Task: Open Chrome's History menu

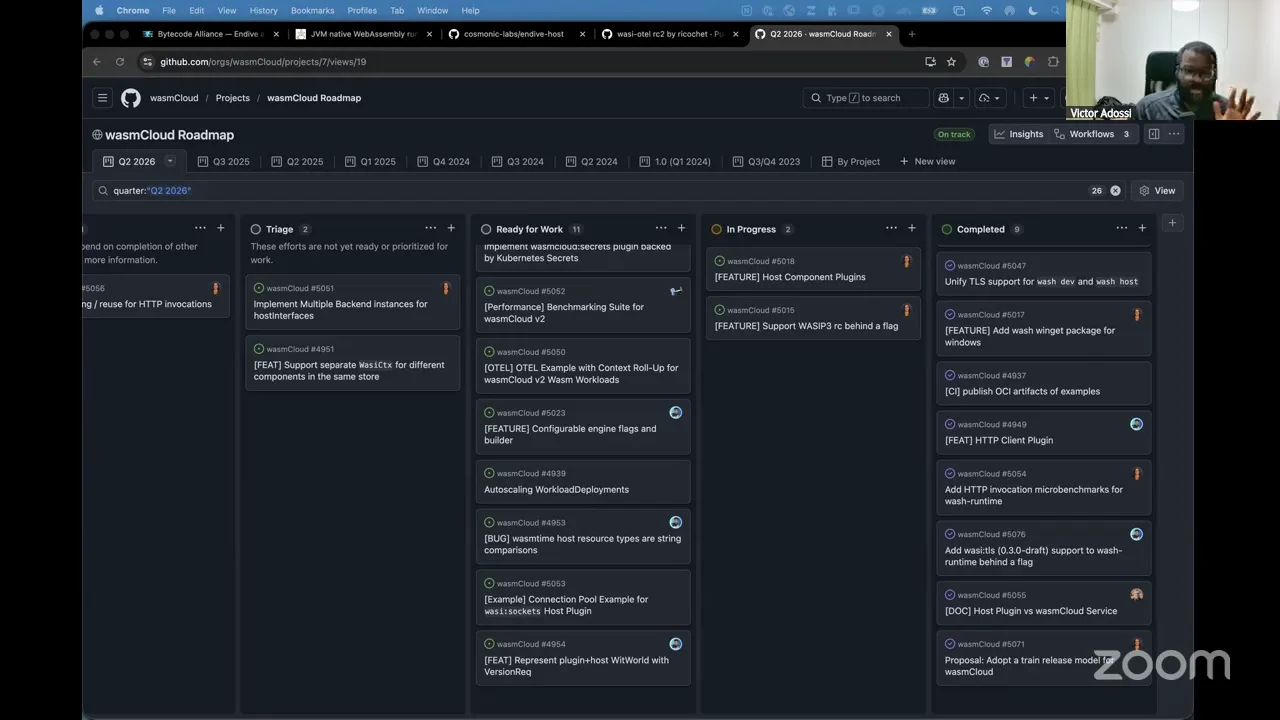Action: 263,10
